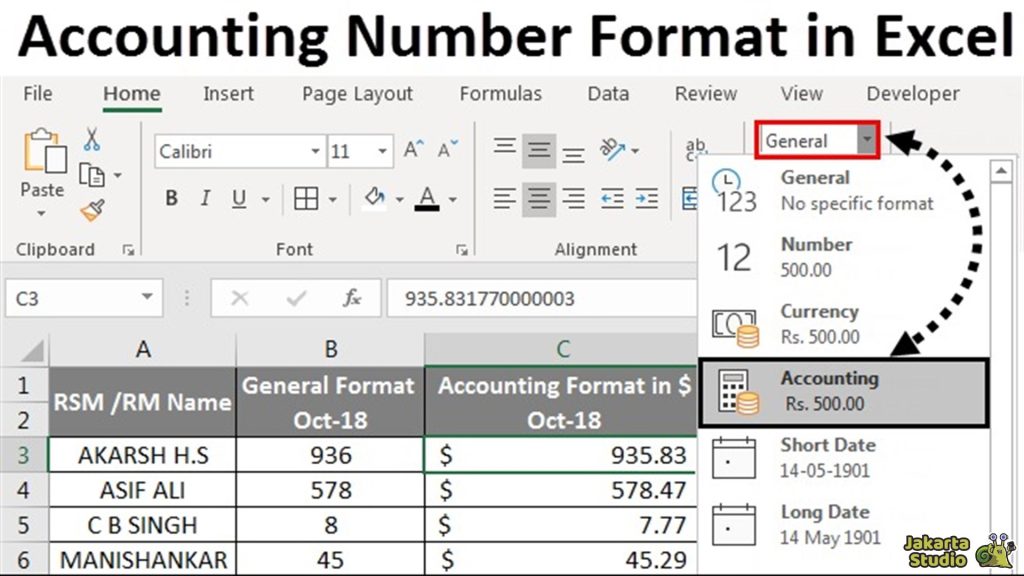1024x576 pixels.
Task: Select row 4 header
Action: point(24,490)
